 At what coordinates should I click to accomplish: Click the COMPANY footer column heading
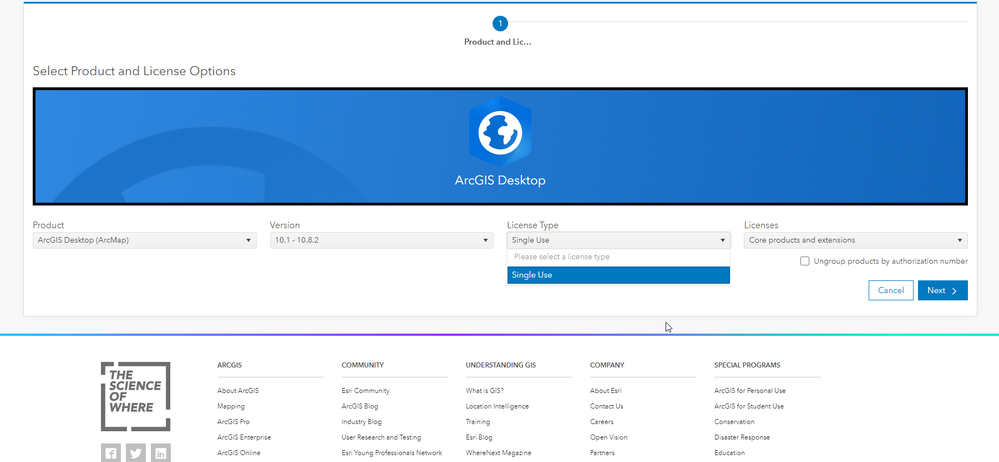coord(607,365)
